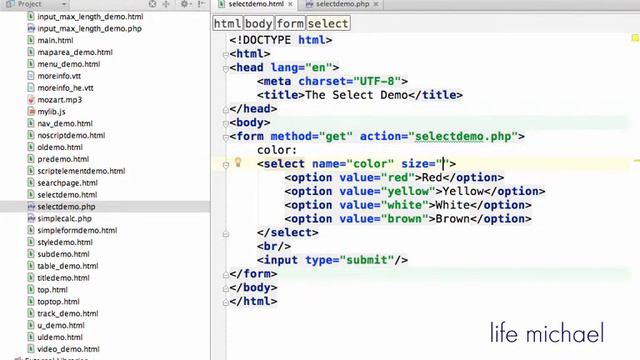640x360 pixels.
Task: Click the 'yellow' option value text
Action: point(408,191)
